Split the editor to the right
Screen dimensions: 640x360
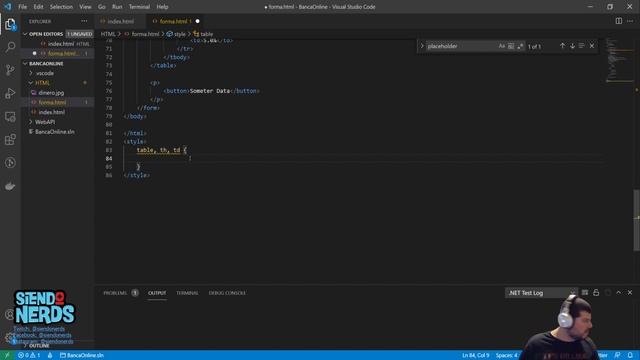click(619, 21)
